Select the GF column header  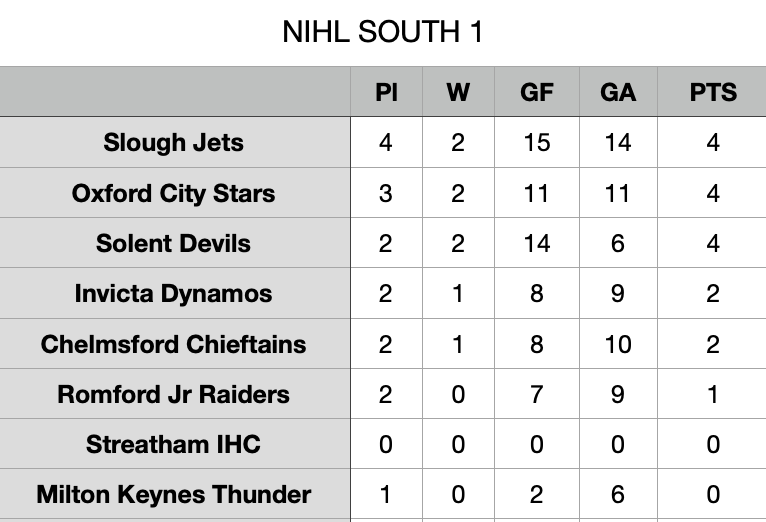coord(537,93)
